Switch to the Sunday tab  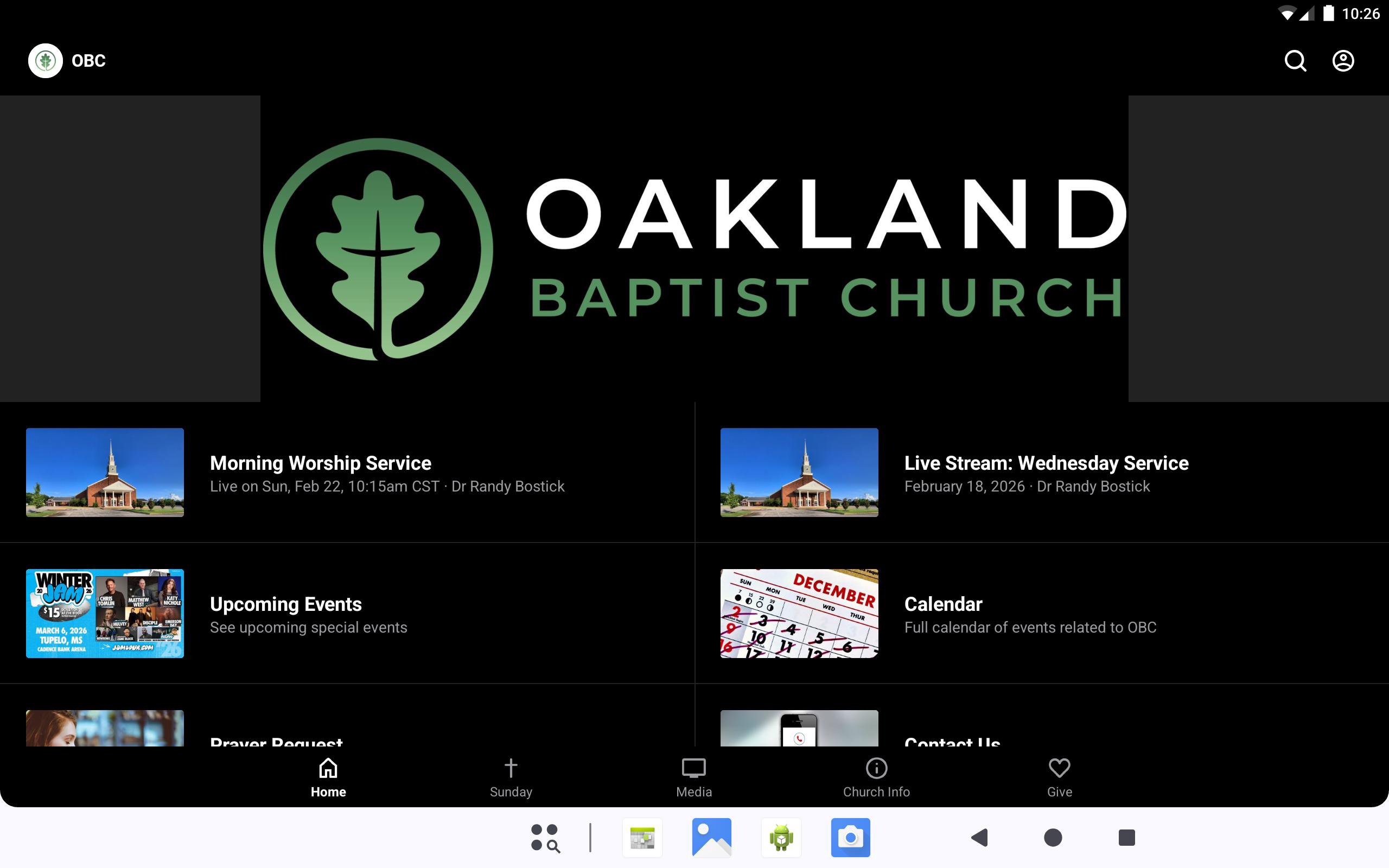coord(510,777)
